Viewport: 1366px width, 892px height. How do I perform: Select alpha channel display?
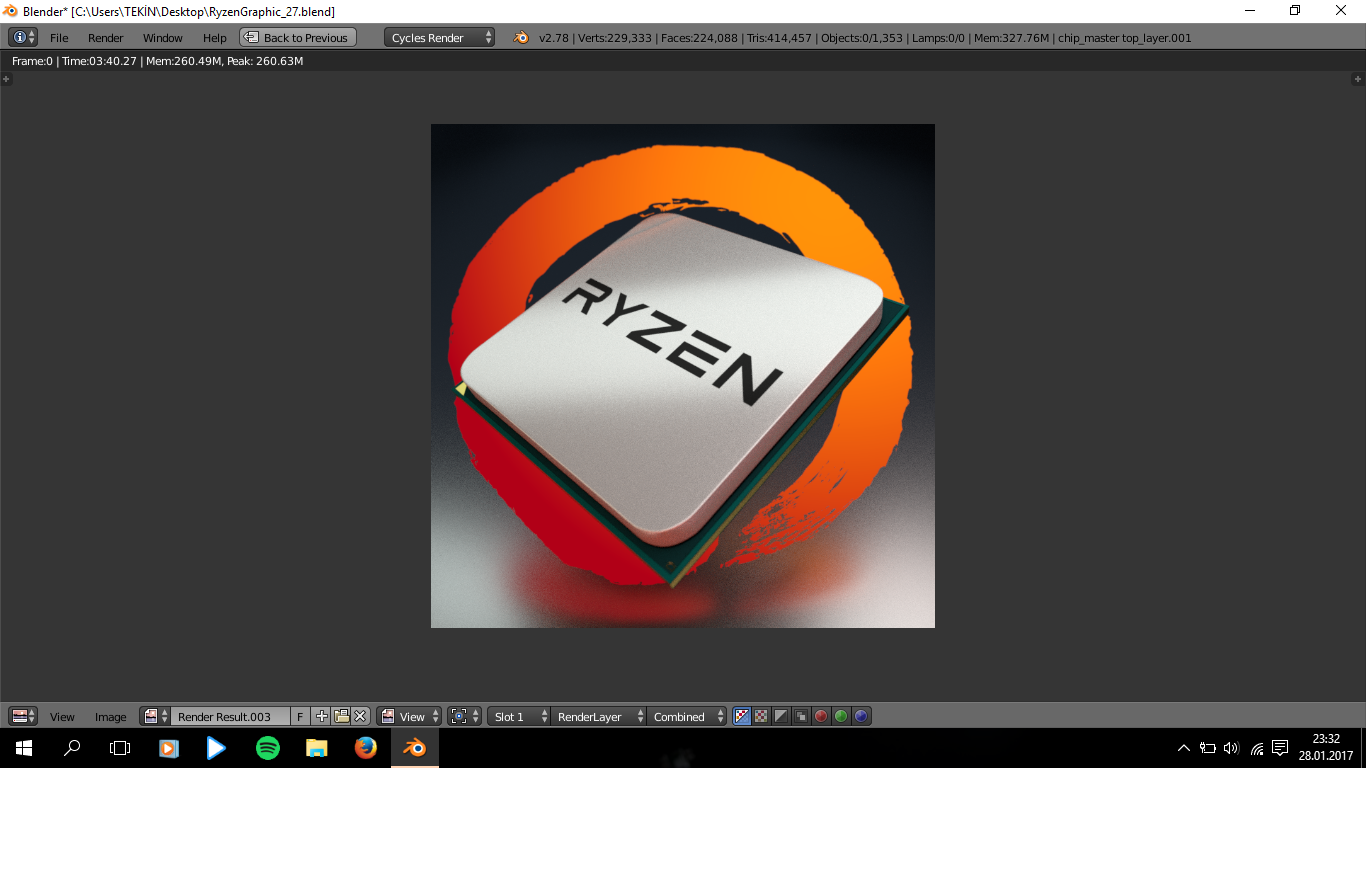point(781,716)
